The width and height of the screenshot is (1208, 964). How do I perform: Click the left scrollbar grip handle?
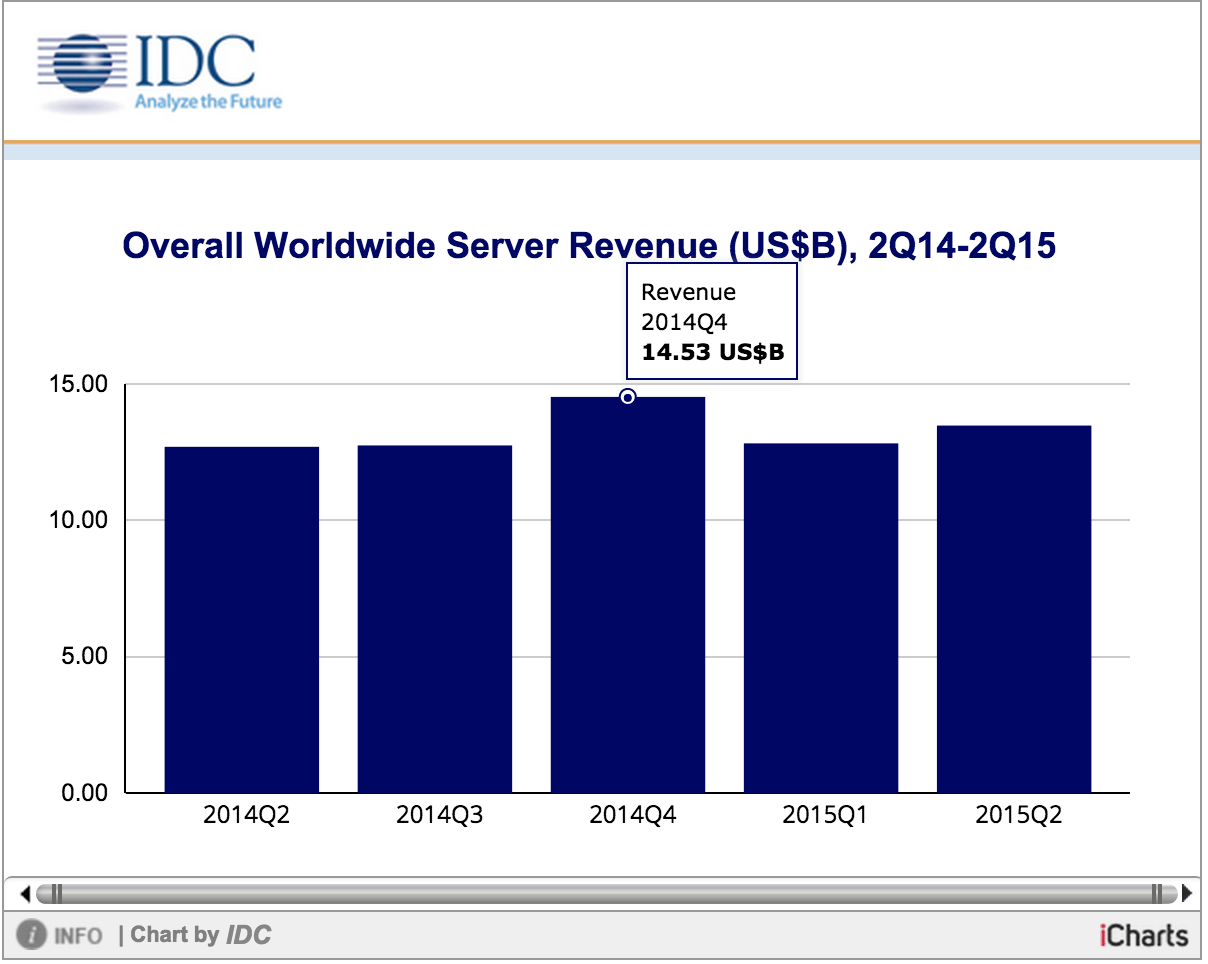(x=55, y=892)
